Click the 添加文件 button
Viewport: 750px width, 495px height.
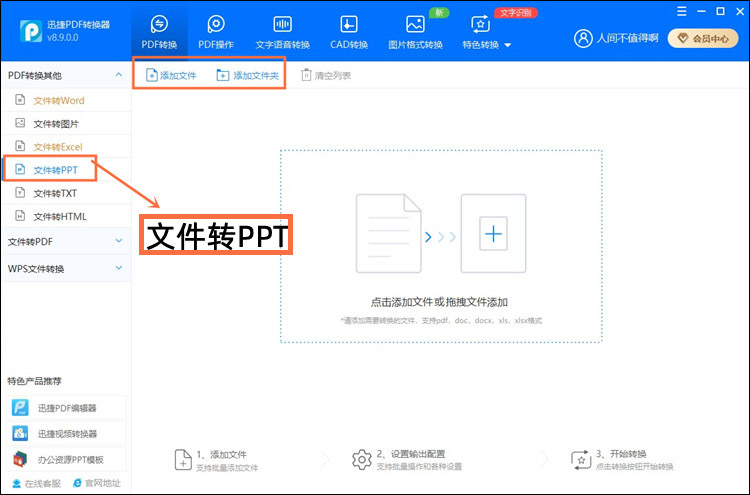[171, 75]
